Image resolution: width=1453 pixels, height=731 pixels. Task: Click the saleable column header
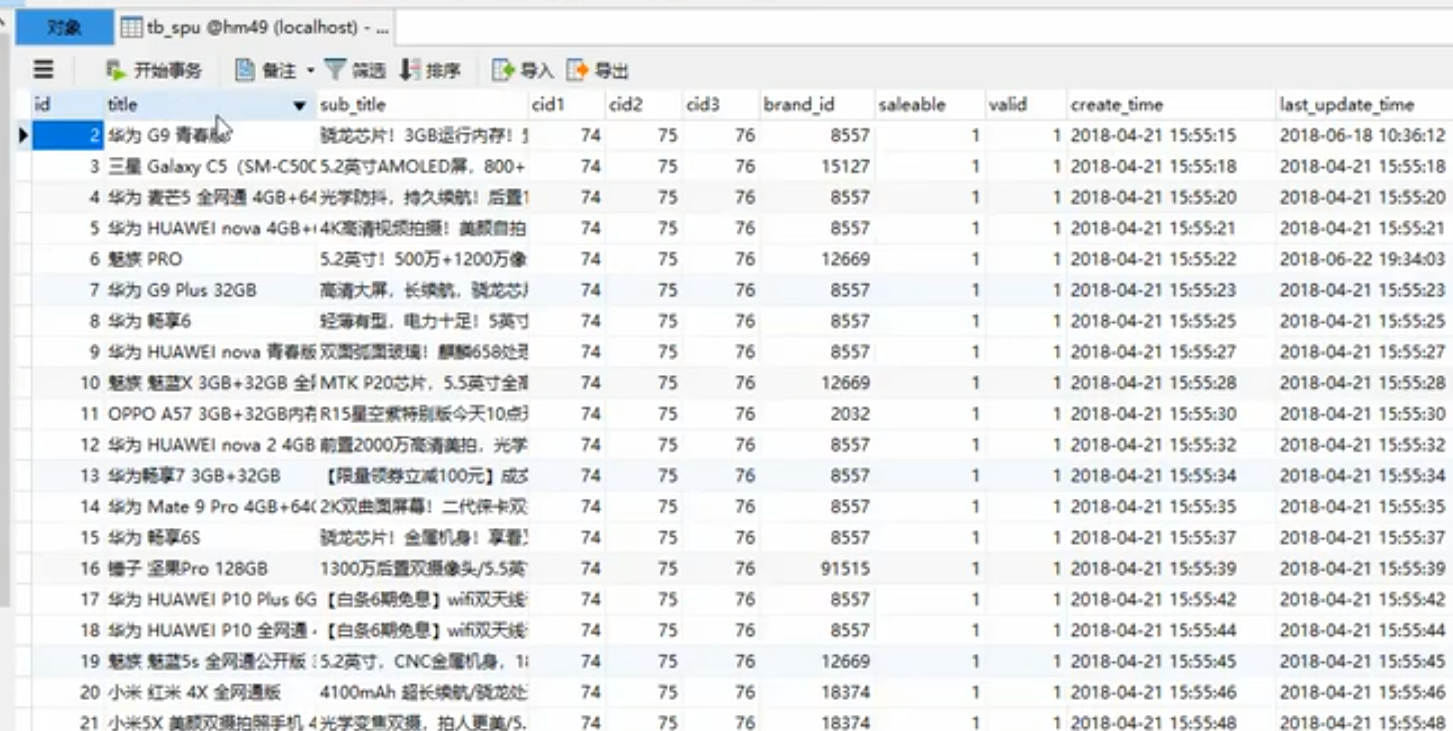click(x=929, y=104)
